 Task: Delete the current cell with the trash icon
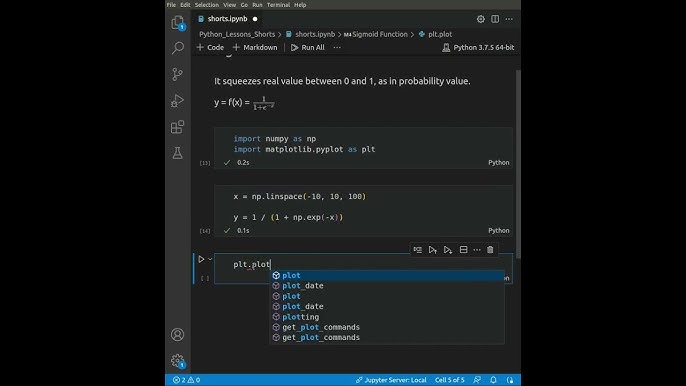point(490,250)
